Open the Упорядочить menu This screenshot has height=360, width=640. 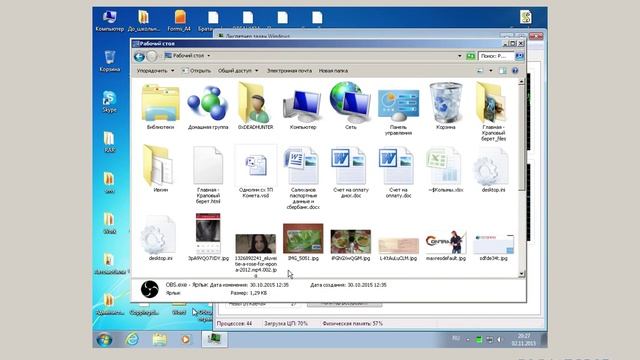point(156,71)
